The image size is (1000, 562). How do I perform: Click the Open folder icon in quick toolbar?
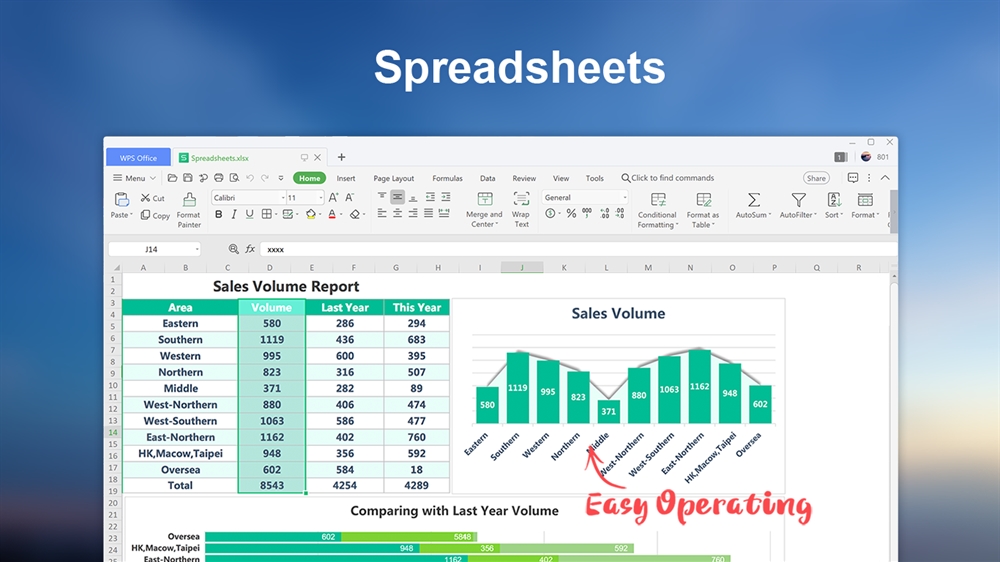click(172, 178)
